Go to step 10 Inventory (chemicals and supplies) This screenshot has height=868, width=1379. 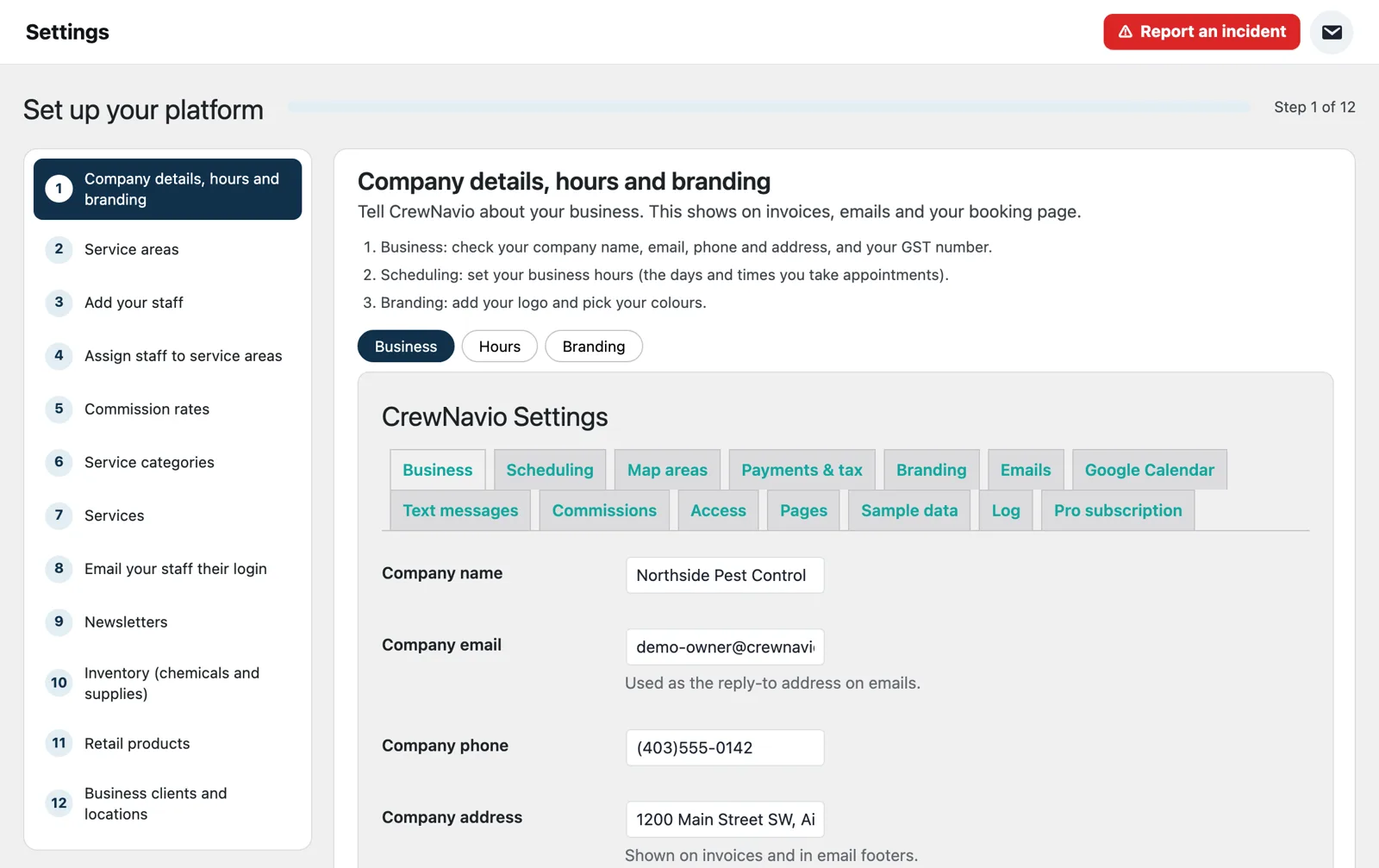click(x=167, y=683)
